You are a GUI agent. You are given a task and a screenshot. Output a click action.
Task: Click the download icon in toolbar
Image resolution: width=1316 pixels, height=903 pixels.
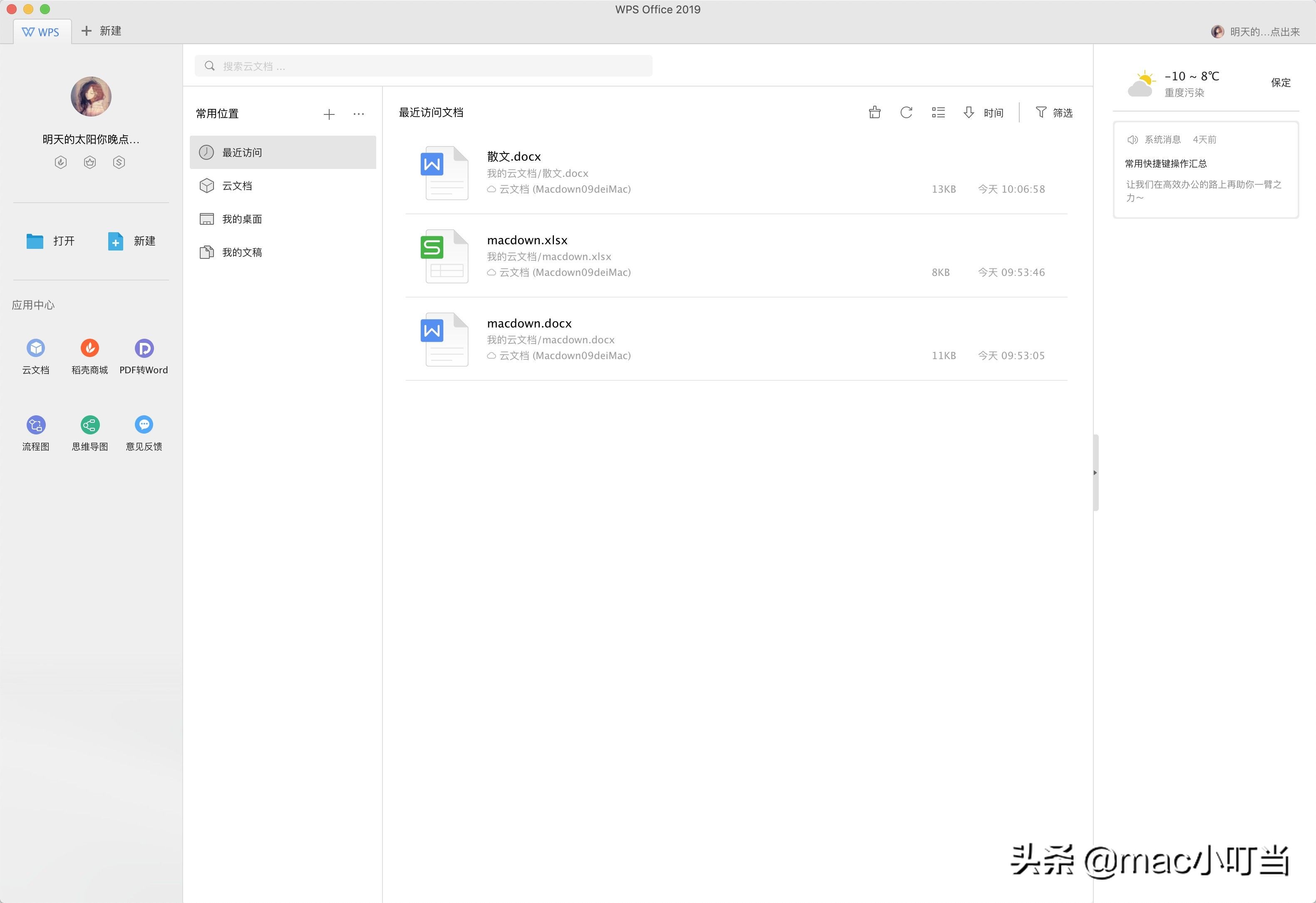coord(968,112)
